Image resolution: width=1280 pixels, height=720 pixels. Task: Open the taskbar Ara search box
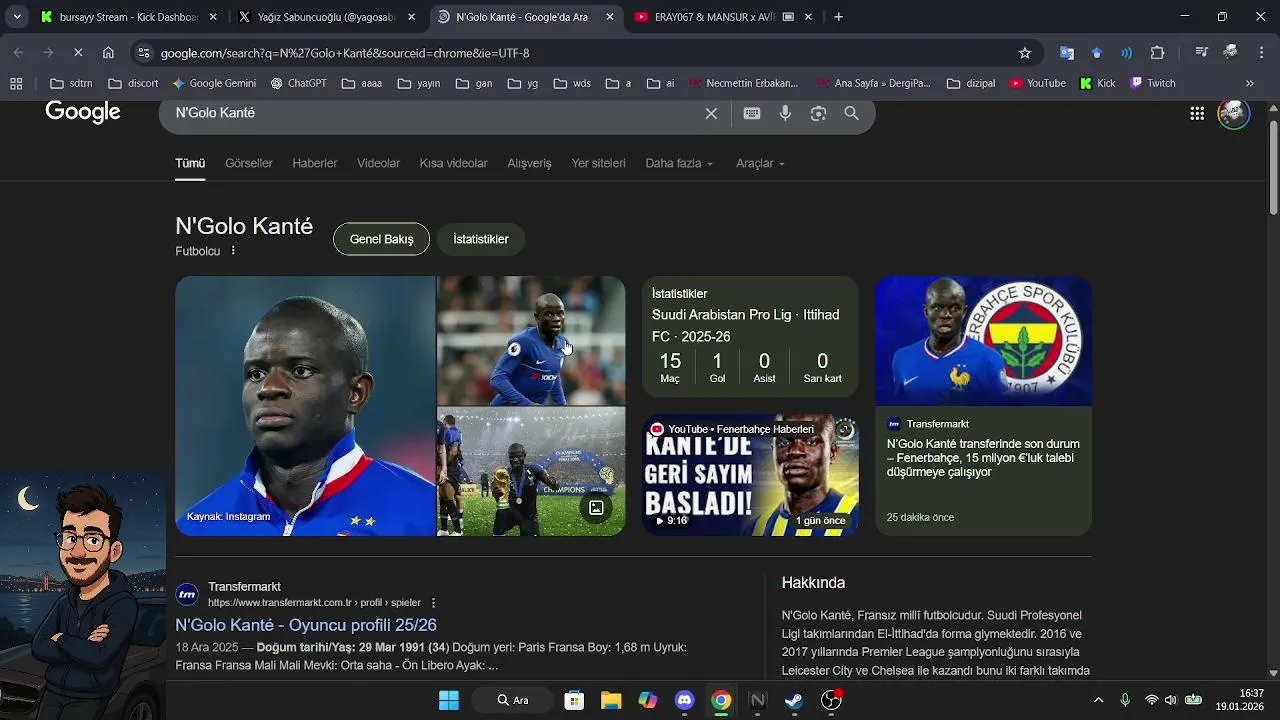click(x=513, y=700)
